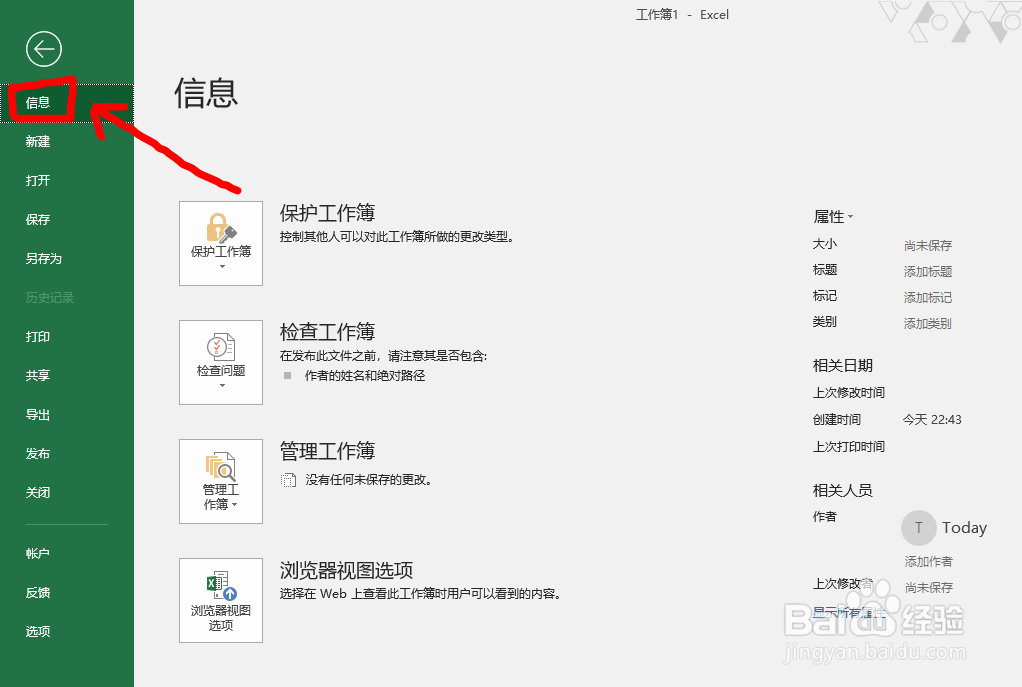1022x687 pixels.
Task: Open the author avatar icon labeled Today
Action: coord(918,527)
